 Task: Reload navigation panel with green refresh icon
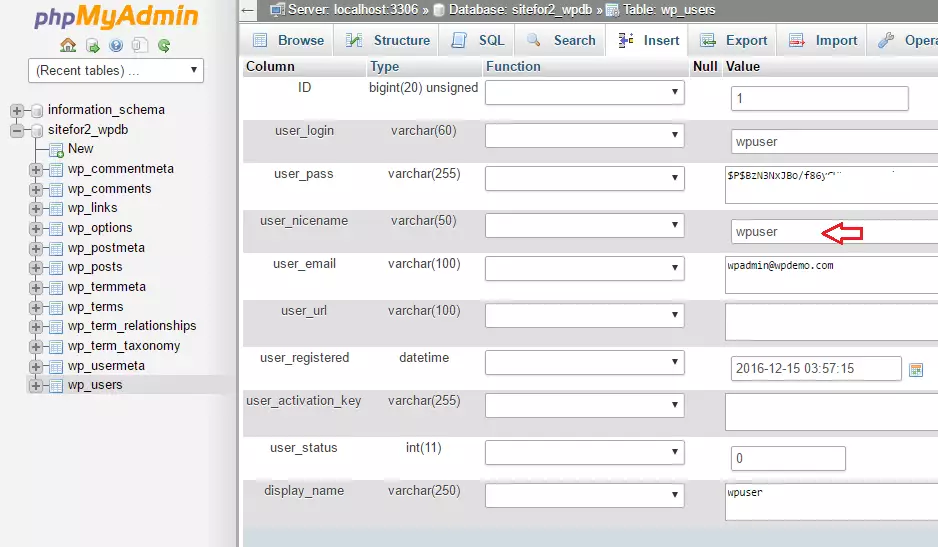[x=164, y=45]
